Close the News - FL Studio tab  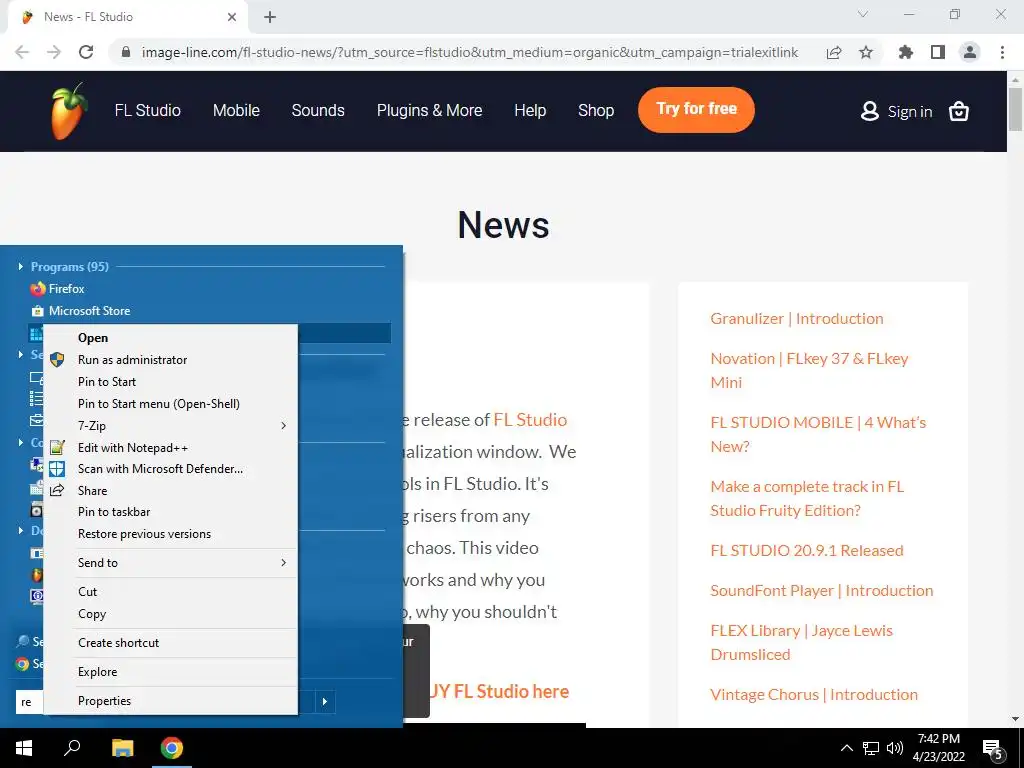232,17
